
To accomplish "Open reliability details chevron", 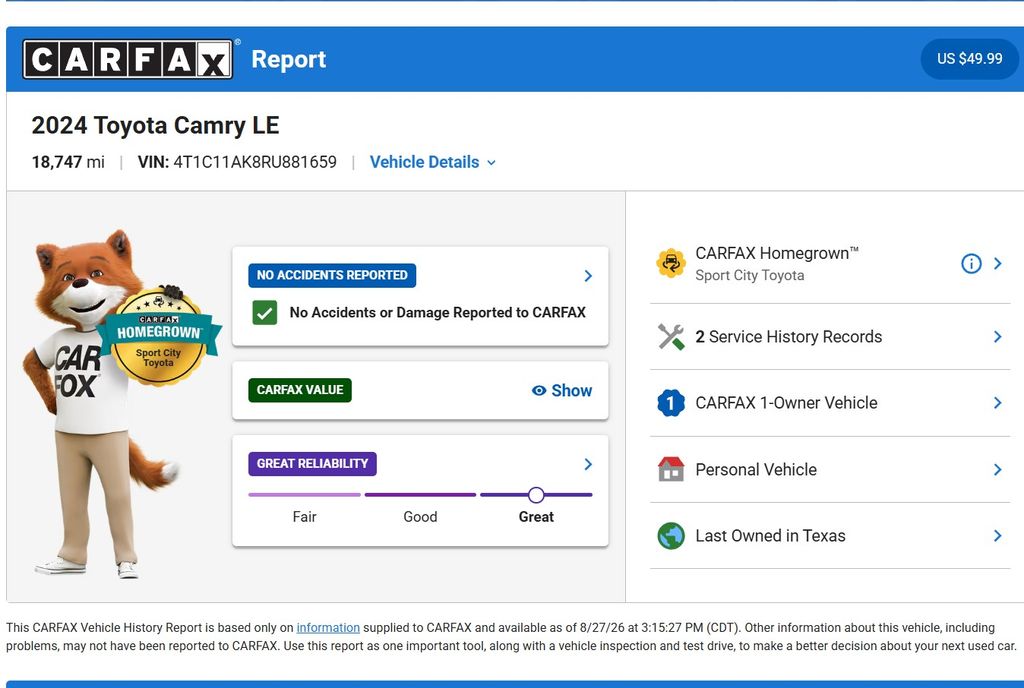I will click(588, 464).
